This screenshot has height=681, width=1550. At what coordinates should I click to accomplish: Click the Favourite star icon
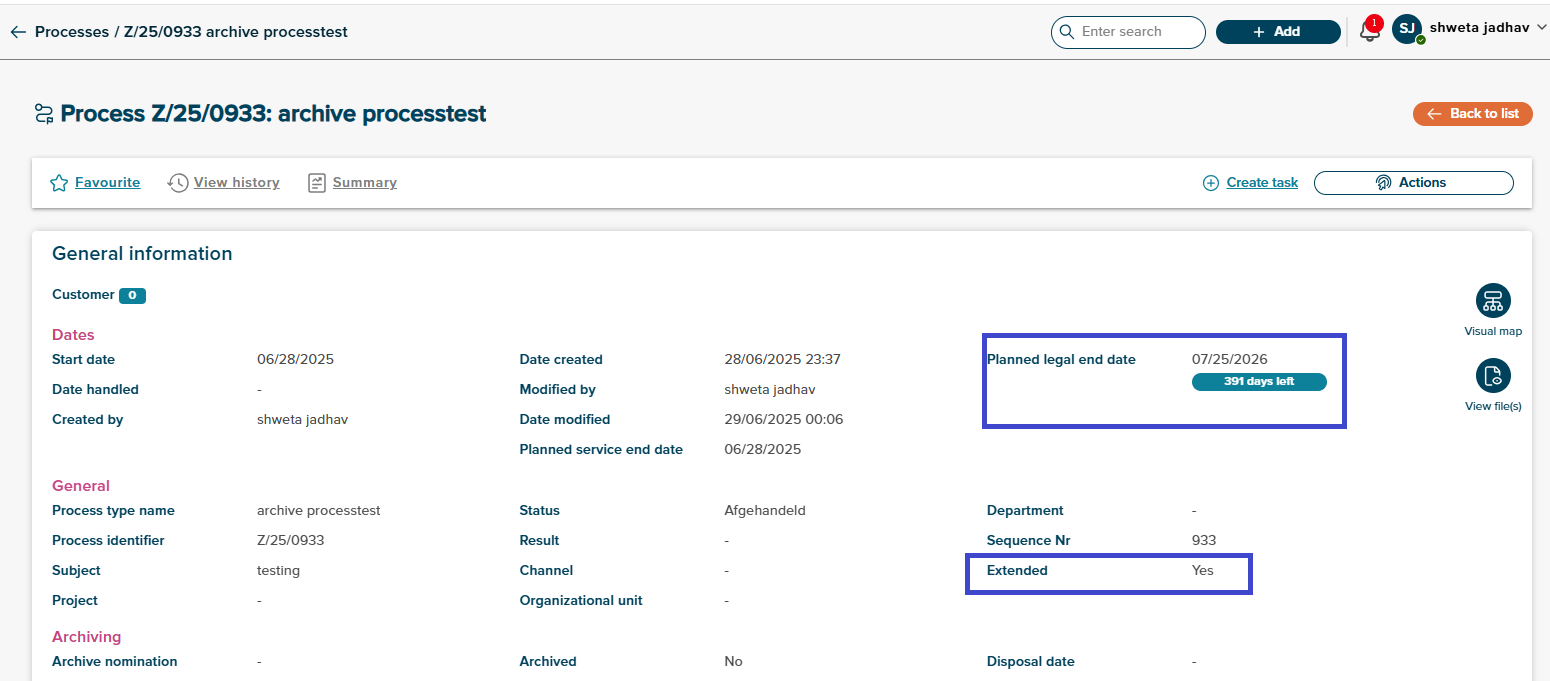point(59,183)
